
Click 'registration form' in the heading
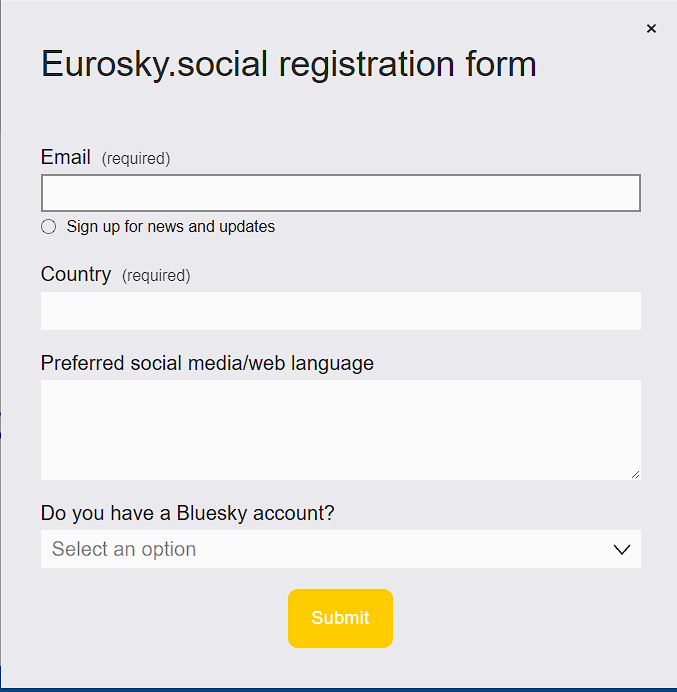click(x=408, y=64)
